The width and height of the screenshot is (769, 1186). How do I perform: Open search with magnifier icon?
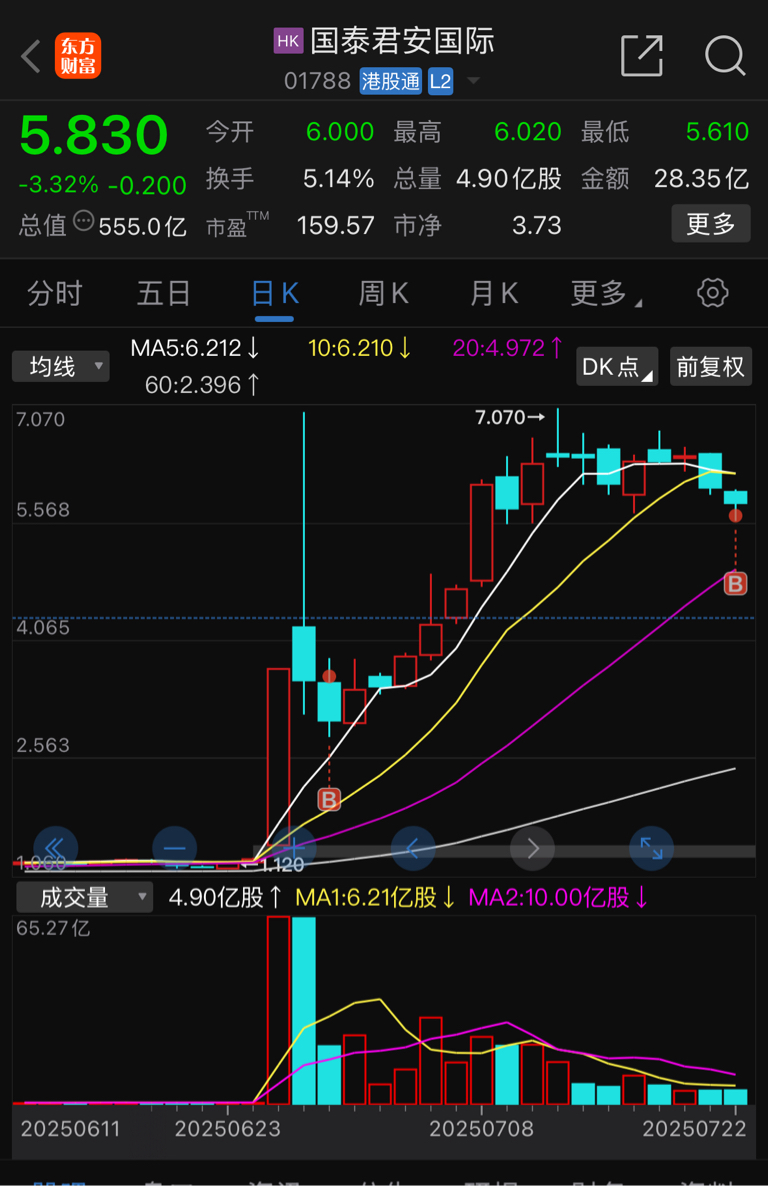click(x=725, y=55)
